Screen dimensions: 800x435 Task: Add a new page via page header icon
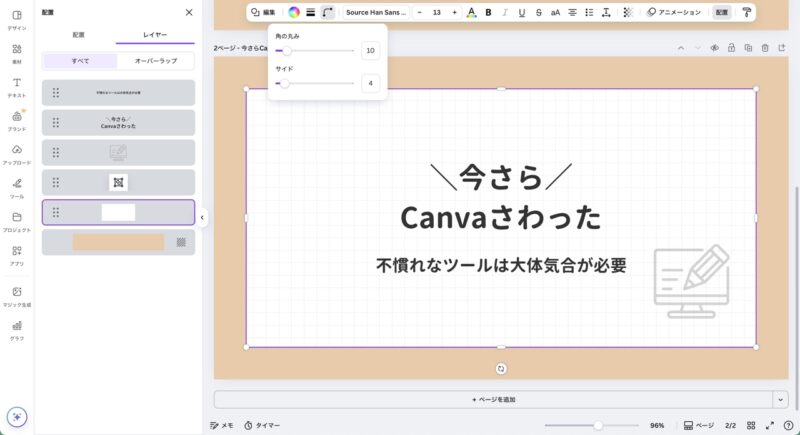(782, 48)
